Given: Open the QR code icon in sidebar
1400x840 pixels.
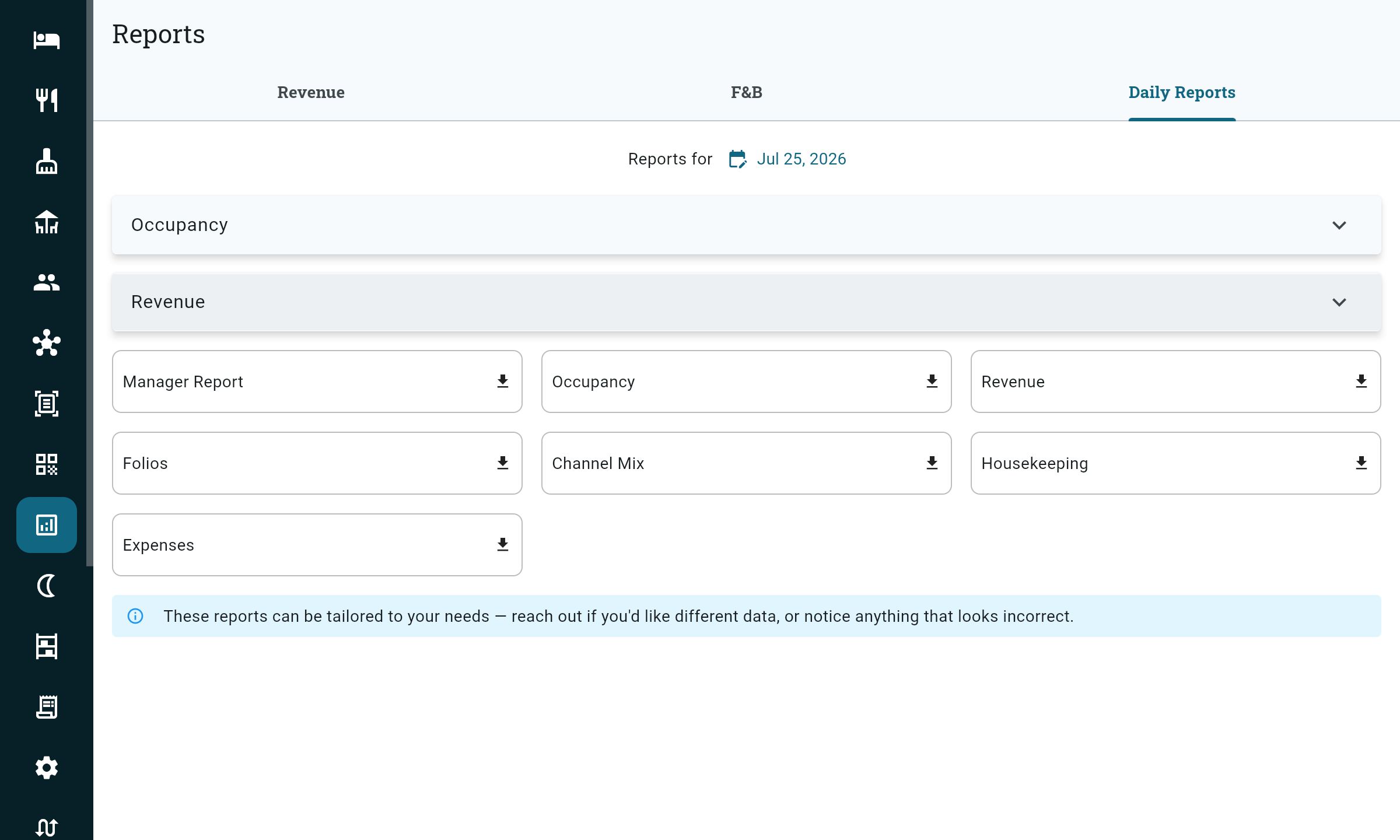Looking at the screenshot, I should coord(47,464).
